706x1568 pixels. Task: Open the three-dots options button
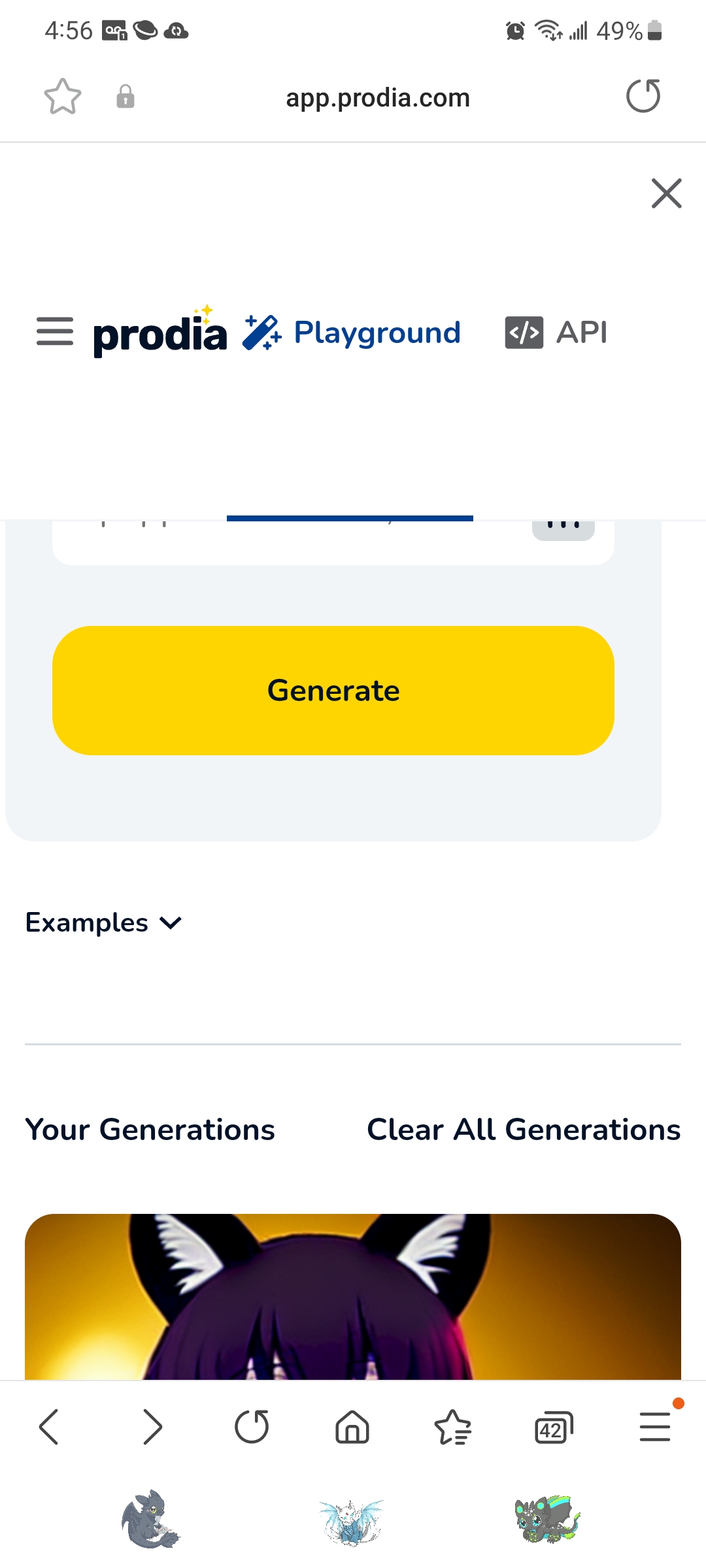point(563,527)
